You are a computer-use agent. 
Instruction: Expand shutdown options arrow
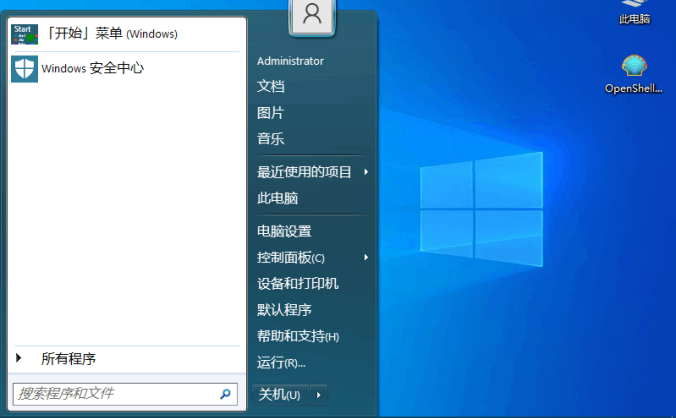319,395
